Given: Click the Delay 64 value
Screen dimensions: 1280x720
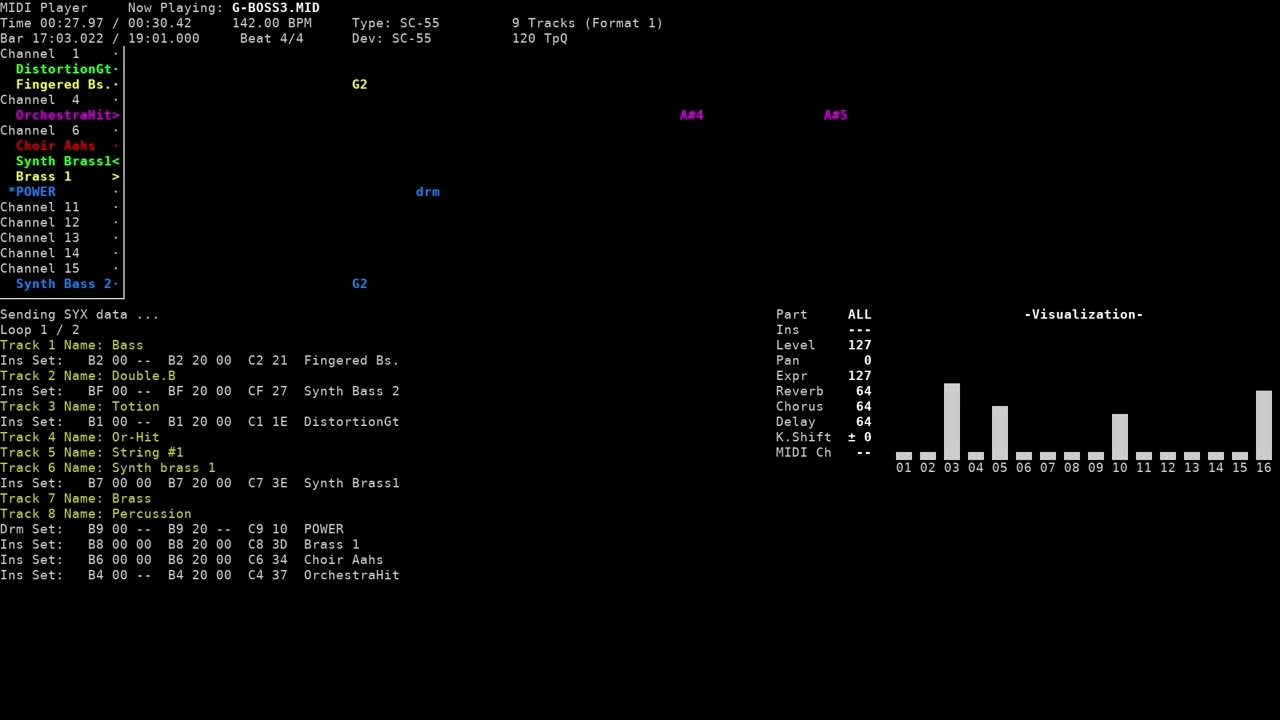Looking at the screenshot, I should [x=864, y=422].
